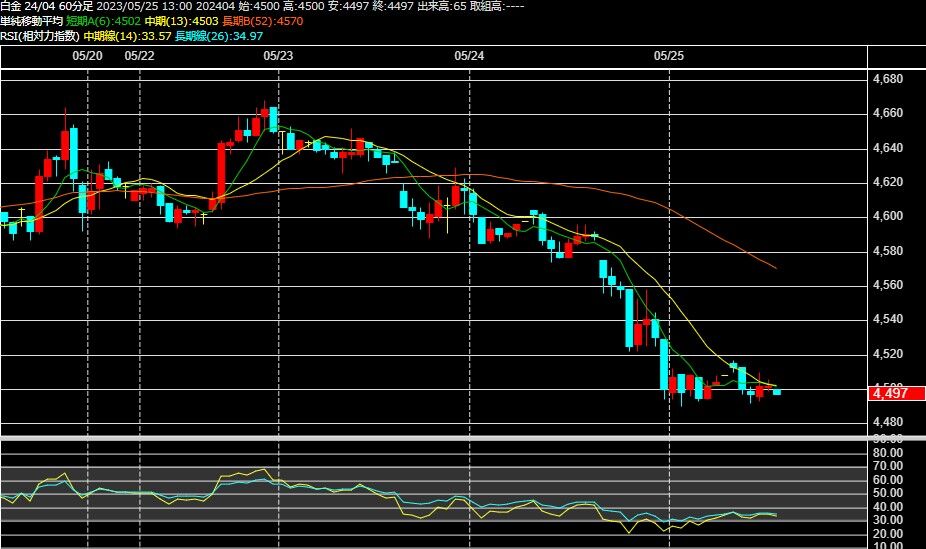
Task: Click the 取組高:---- open interest value
Action: tap(497, 6)
